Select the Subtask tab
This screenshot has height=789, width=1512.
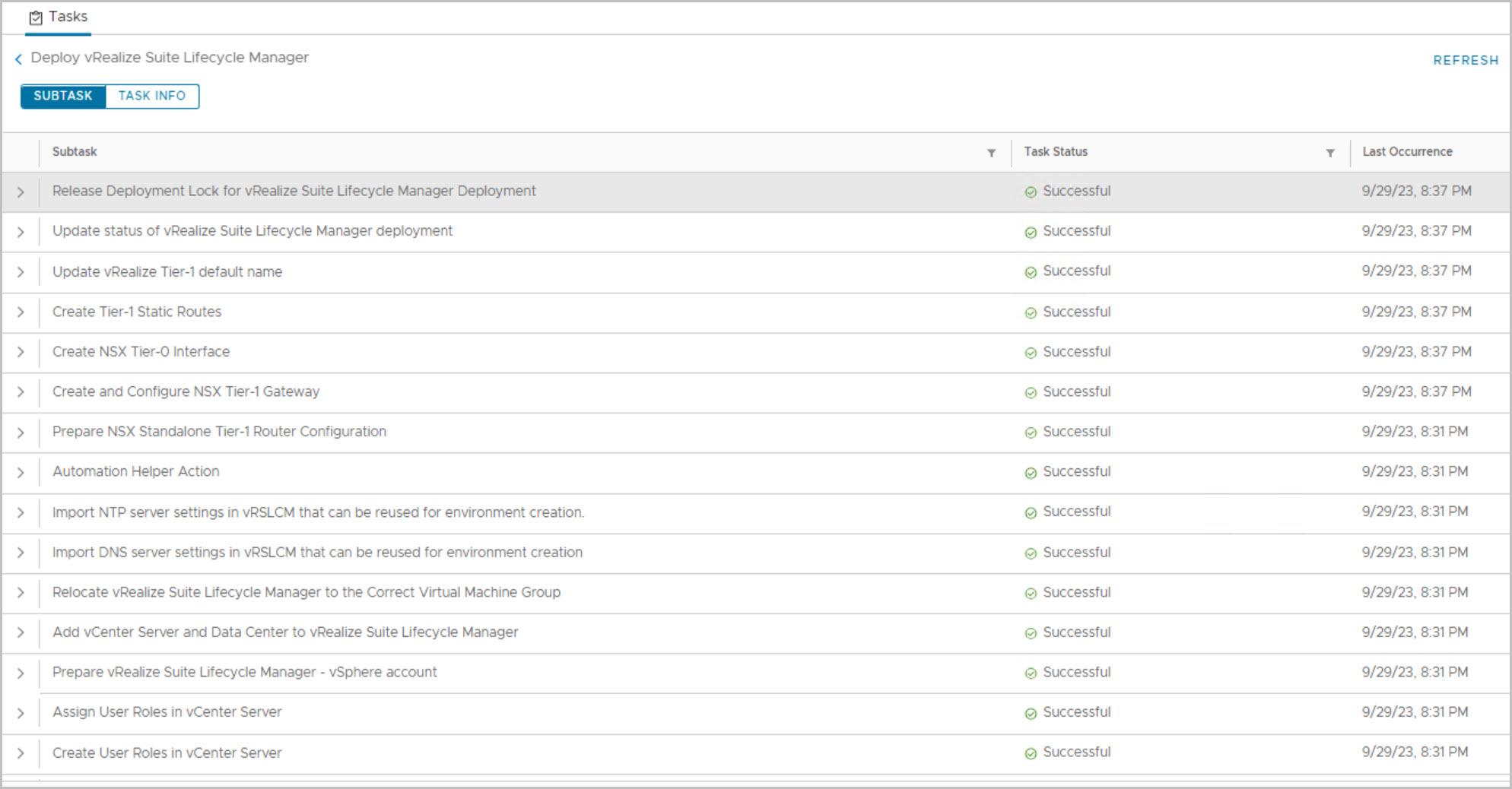(x=63, y=96)
